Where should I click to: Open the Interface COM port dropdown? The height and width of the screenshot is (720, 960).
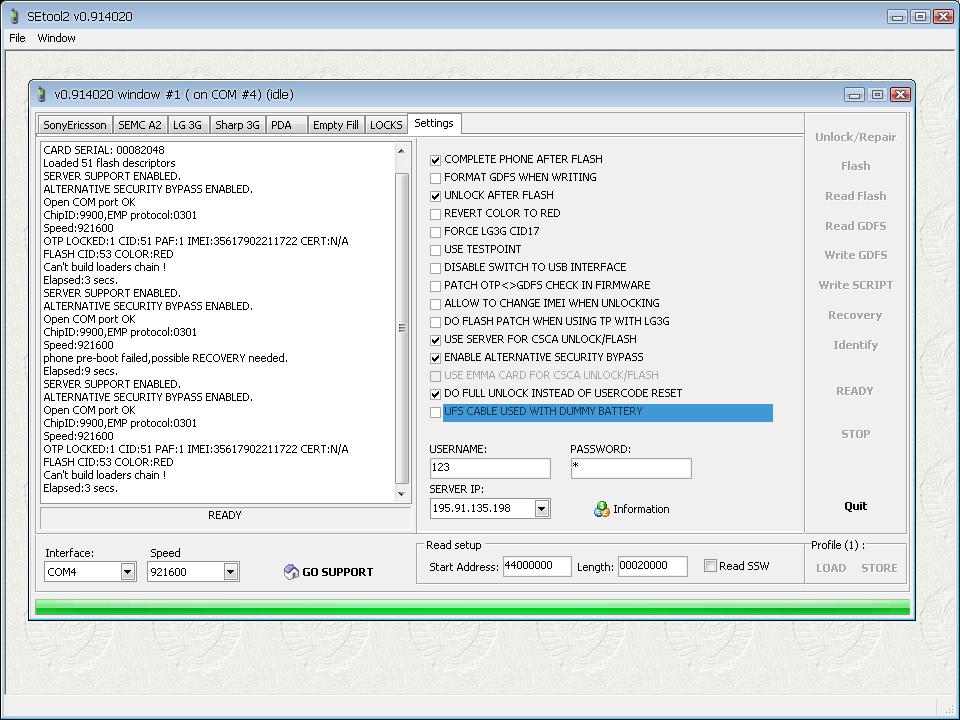(127, 572)
